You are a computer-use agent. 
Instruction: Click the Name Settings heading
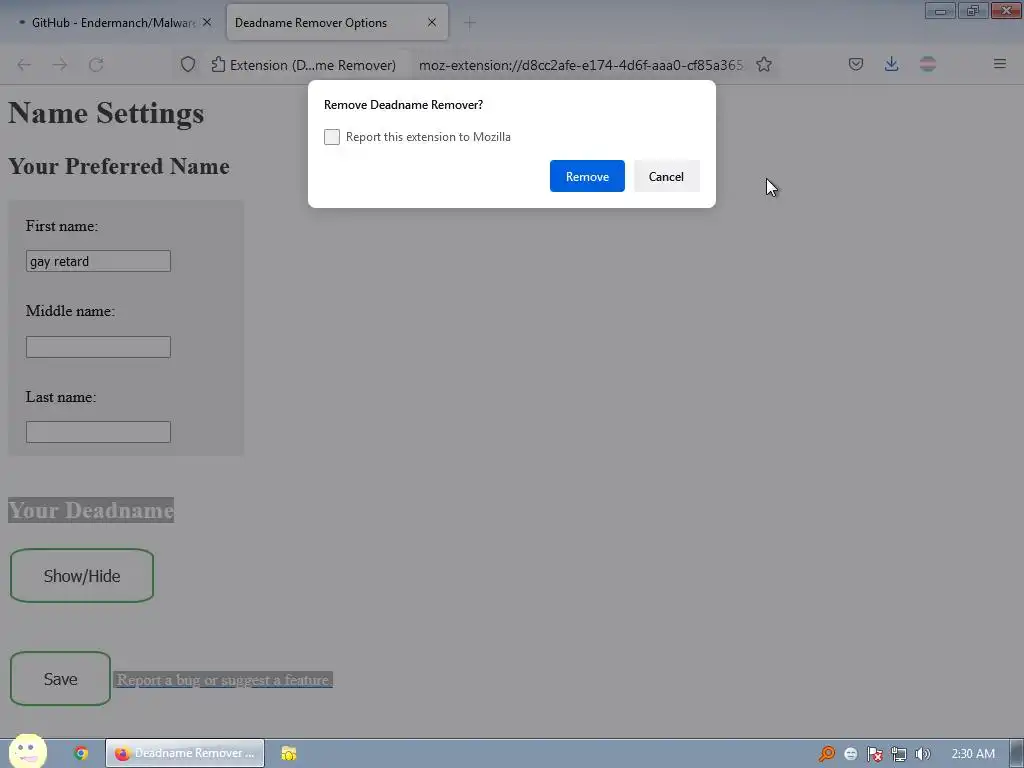106,113
